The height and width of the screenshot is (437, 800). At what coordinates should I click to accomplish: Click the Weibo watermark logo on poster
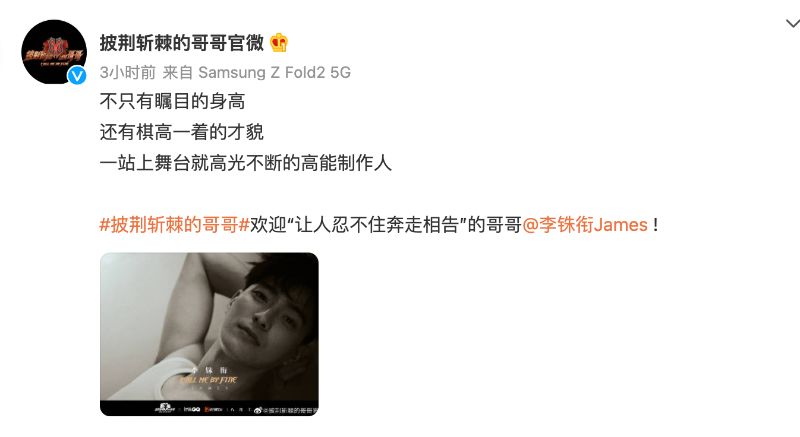[x=258, y=410]
